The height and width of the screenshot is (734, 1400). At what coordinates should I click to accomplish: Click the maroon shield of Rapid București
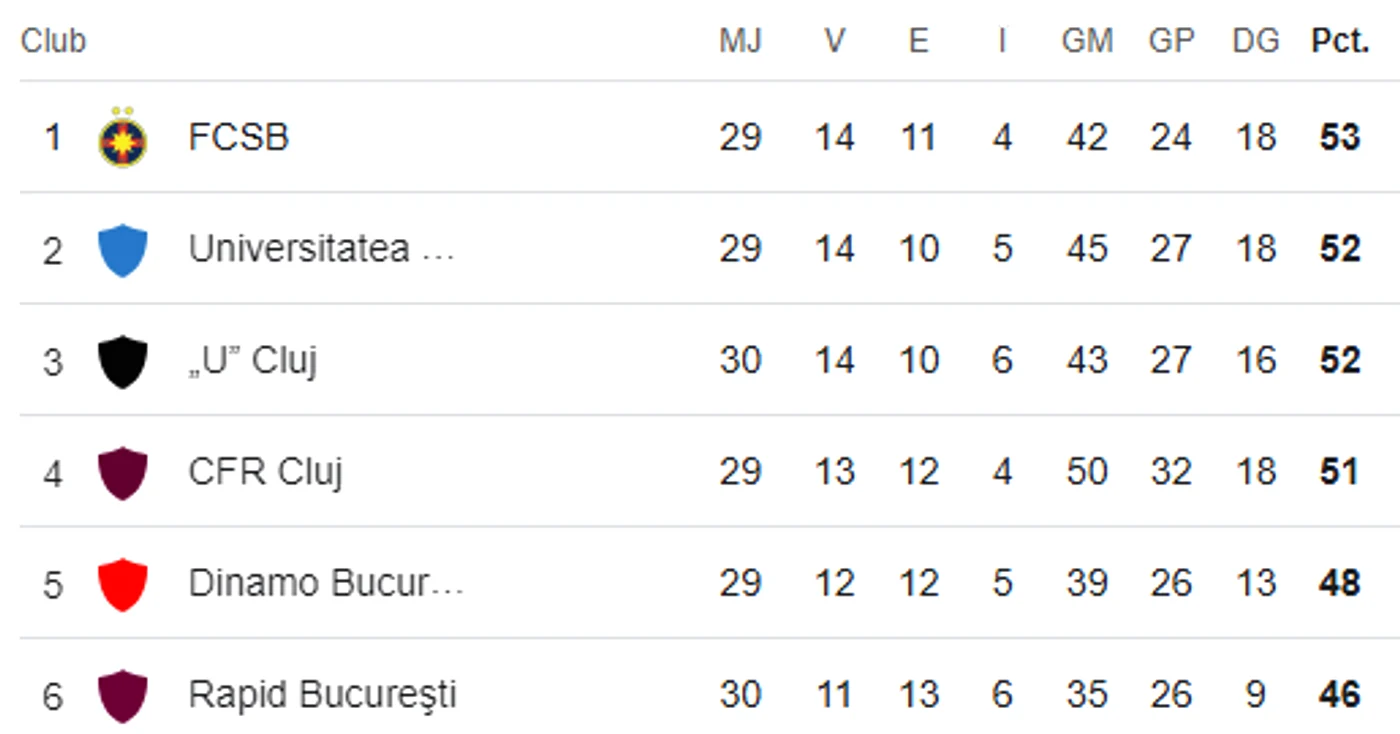123,695
